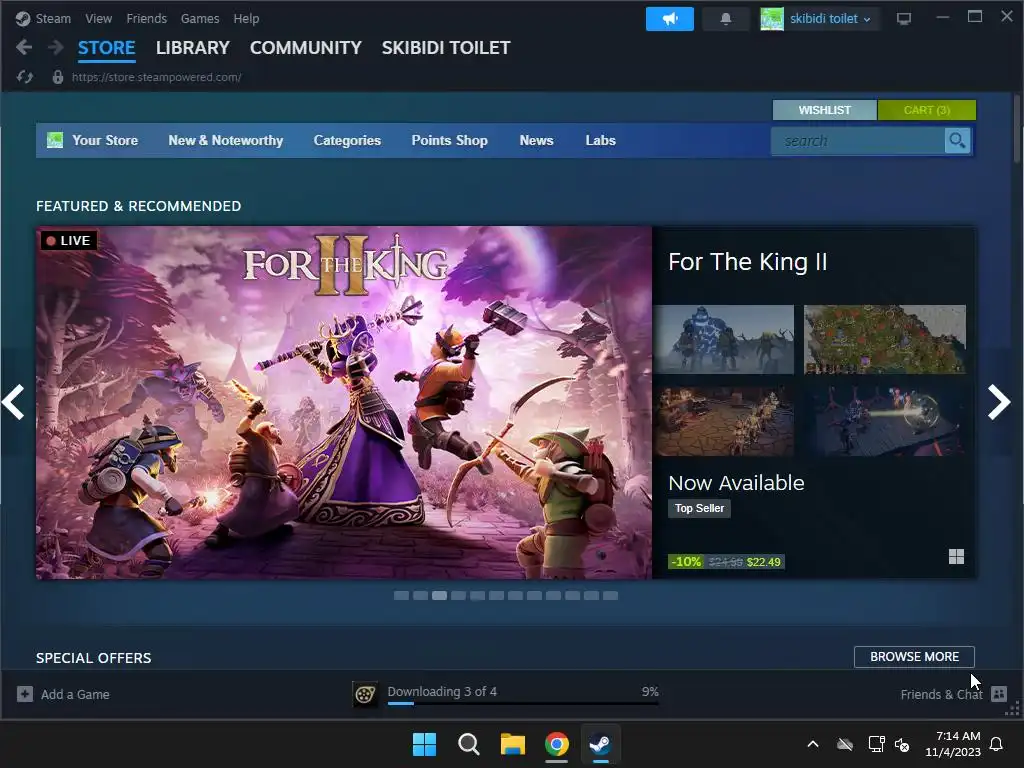Open the Help menu
Screen dimensions: 1024x768
pos(246,18)
